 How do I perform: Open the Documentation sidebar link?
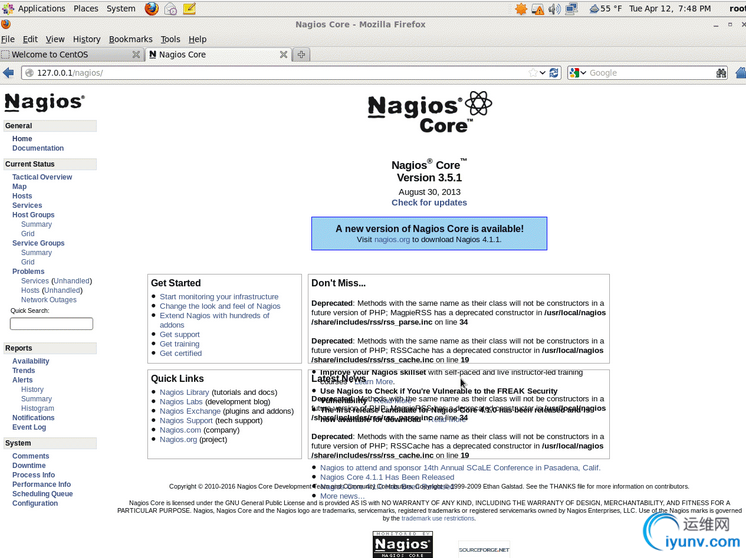pos(38,148)
